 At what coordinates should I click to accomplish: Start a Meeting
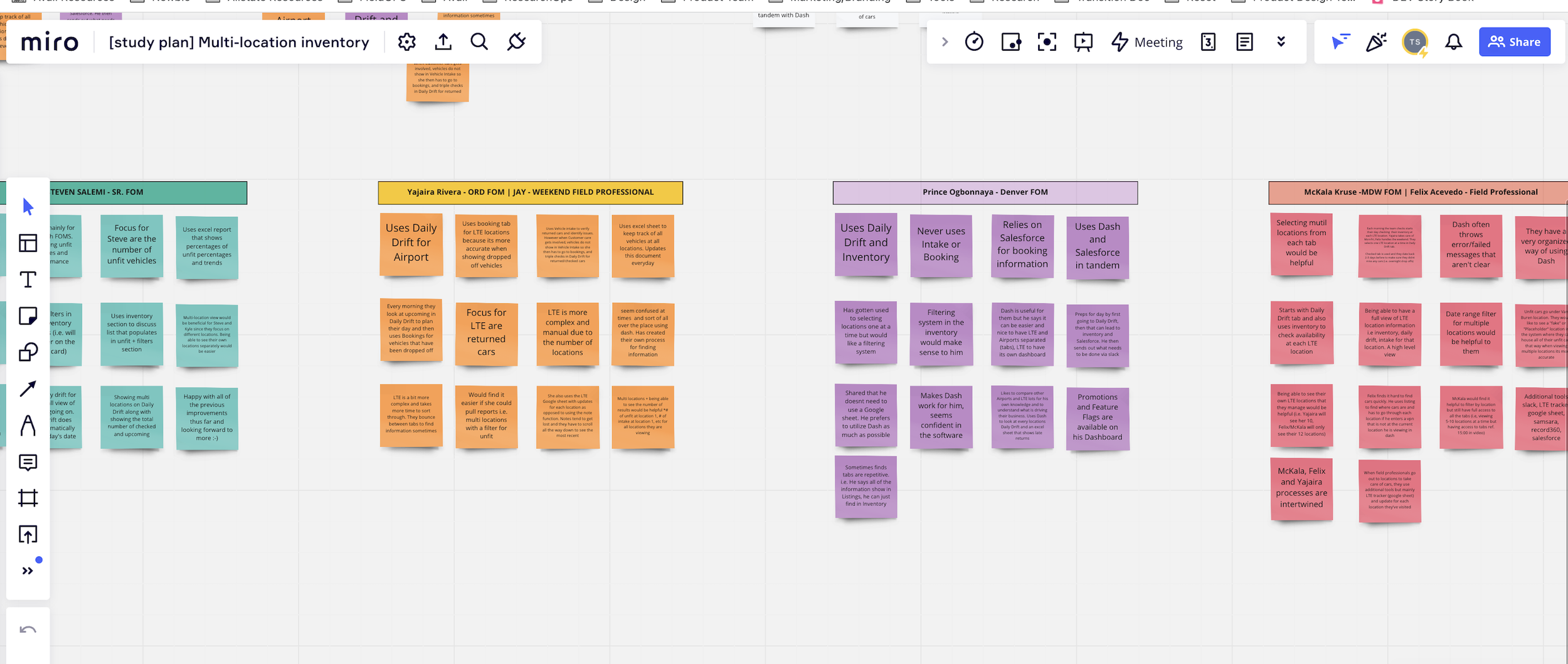pyautogui.click(x=1147, y=42)
